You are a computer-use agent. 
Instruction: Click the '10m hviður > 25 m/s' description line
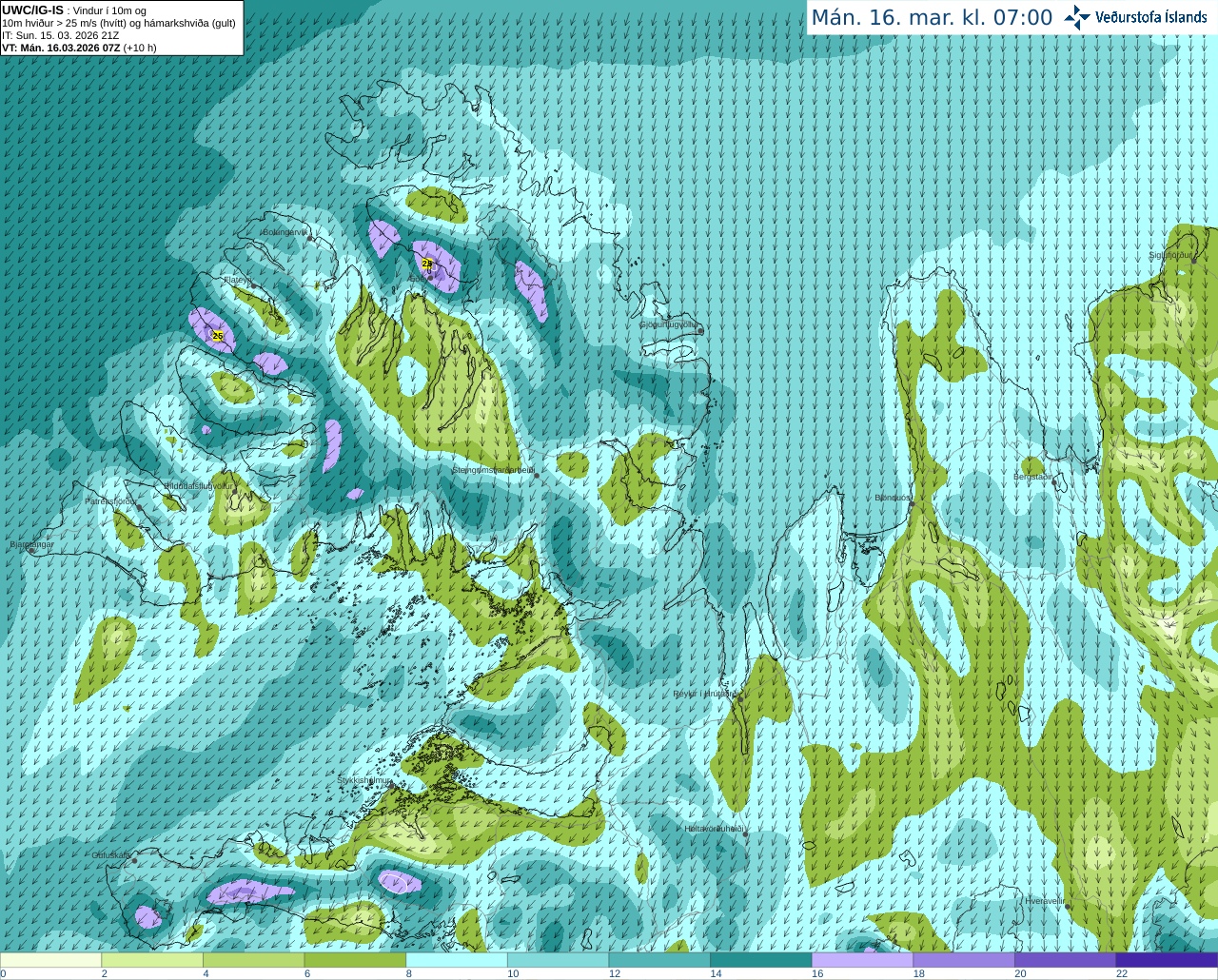coord(118,23)
